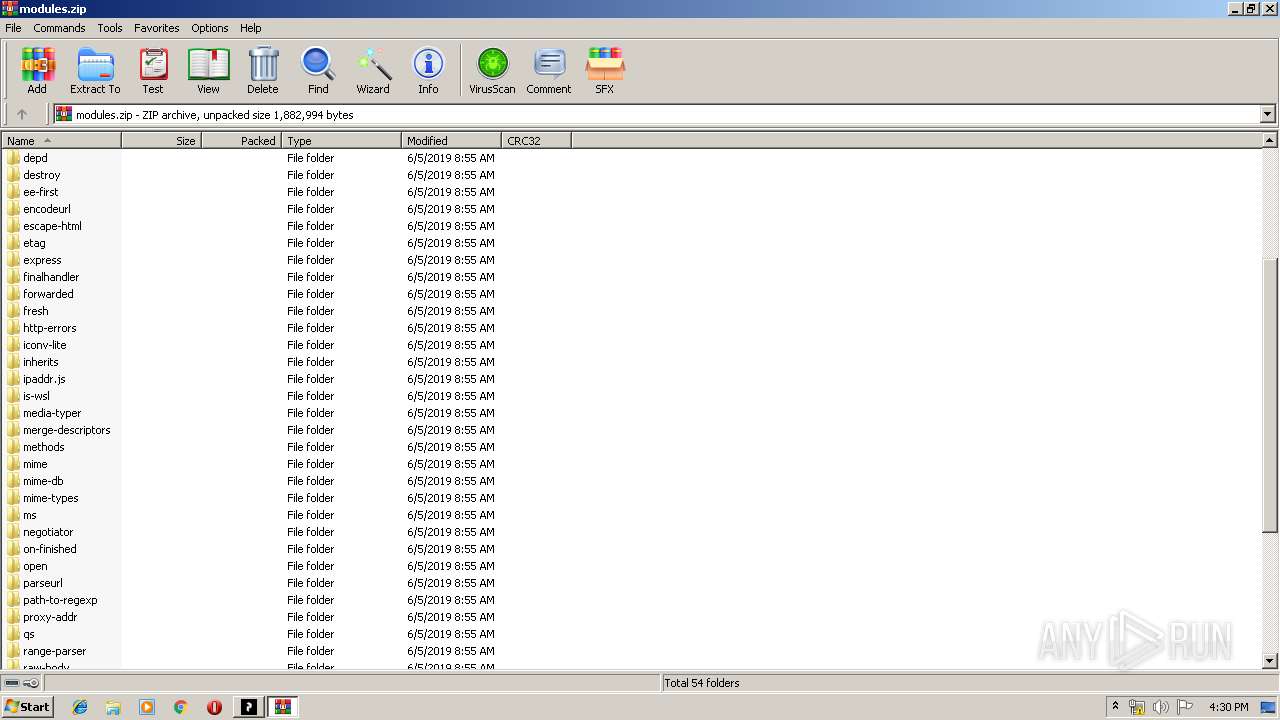Select the merge-descriptors folder
The image size is (1280, 720).
point(66,430)
